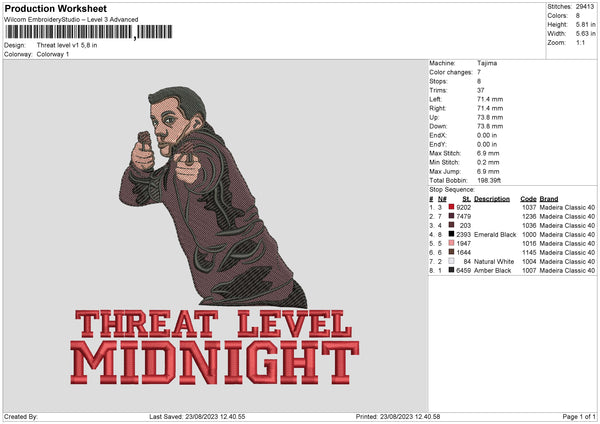
Task: Click the Min Stitch value 0.2 mm
Action: click(488, 162)
